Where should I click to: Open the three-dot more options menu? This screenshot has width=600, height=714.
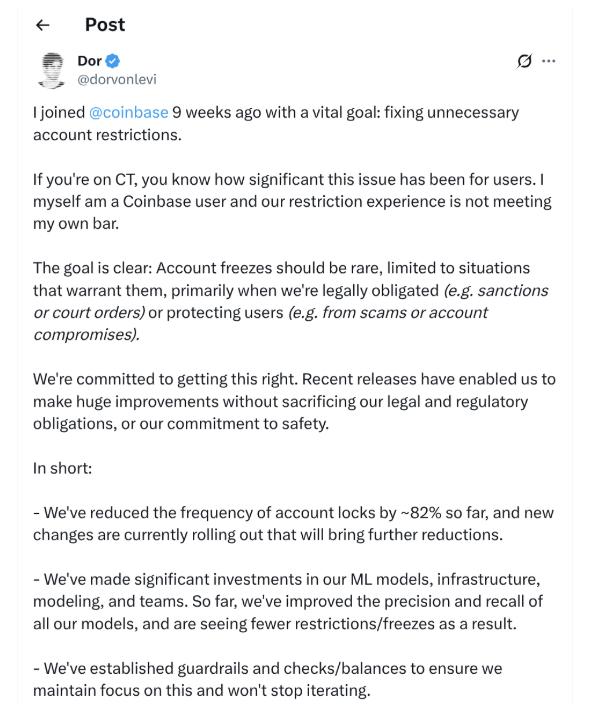[549, 61]
